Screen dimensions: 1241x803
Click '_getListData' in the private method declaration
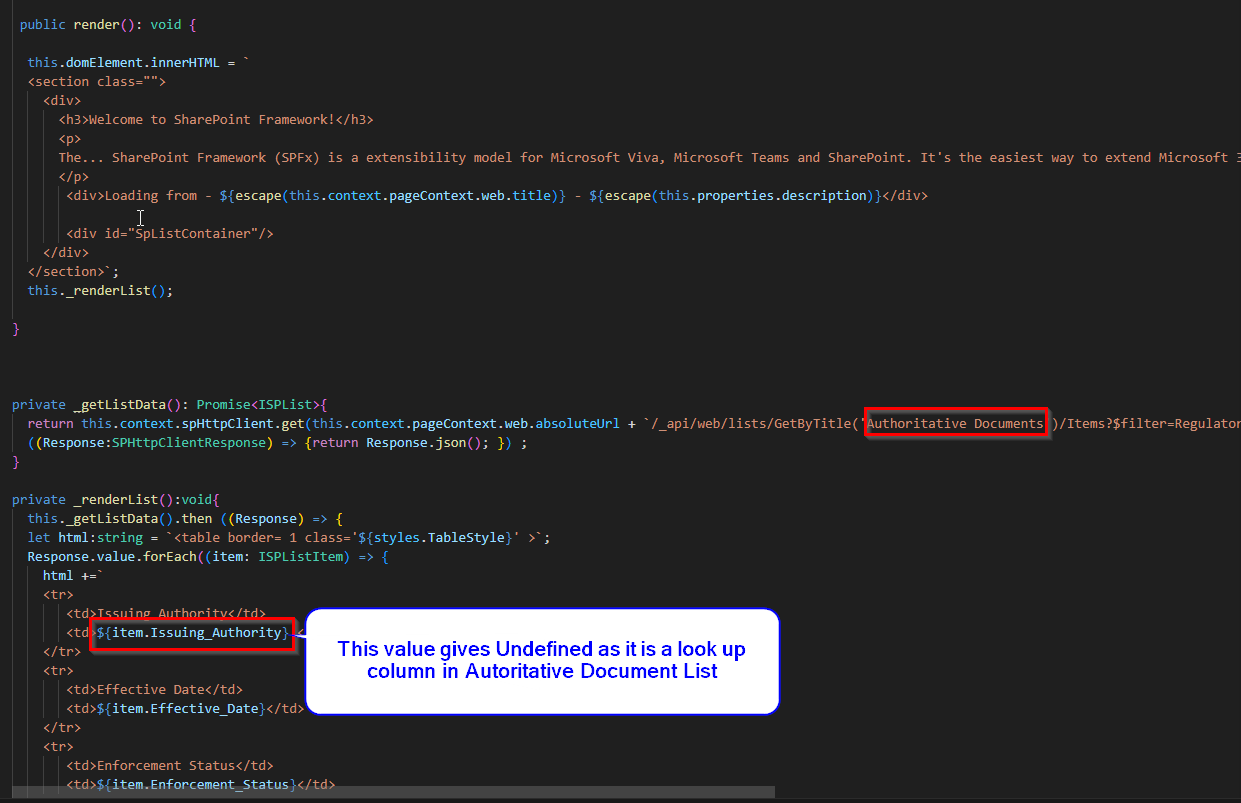point(120,404)
